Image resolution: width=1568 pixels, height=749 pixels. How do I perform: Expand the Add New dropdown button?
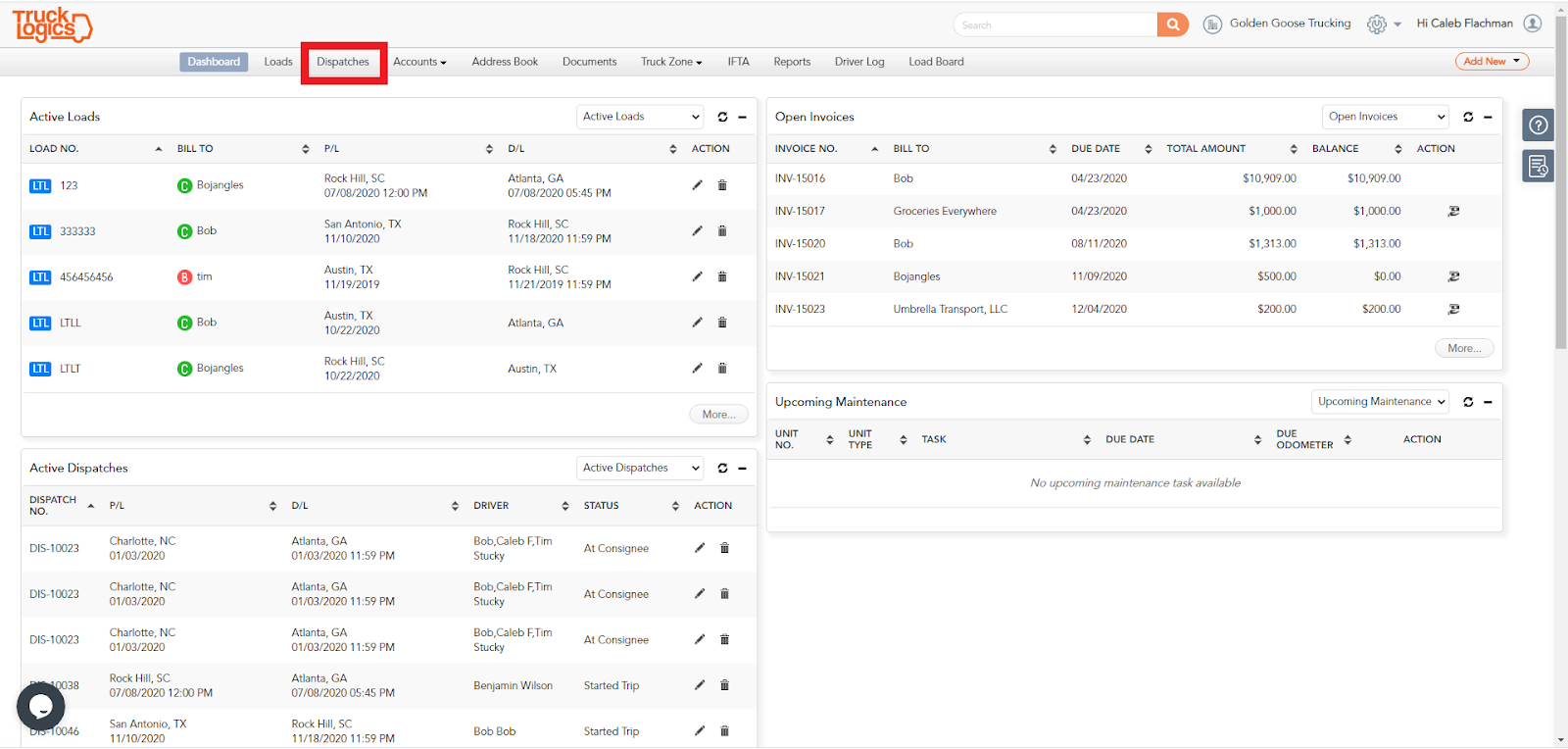[x=1492, y=62]
